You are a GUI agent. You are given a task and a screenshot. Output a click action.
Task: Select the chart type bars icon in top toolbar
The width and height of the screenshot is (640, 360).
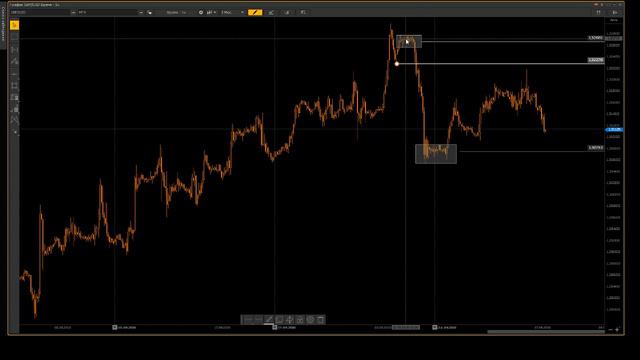point(209,12)
